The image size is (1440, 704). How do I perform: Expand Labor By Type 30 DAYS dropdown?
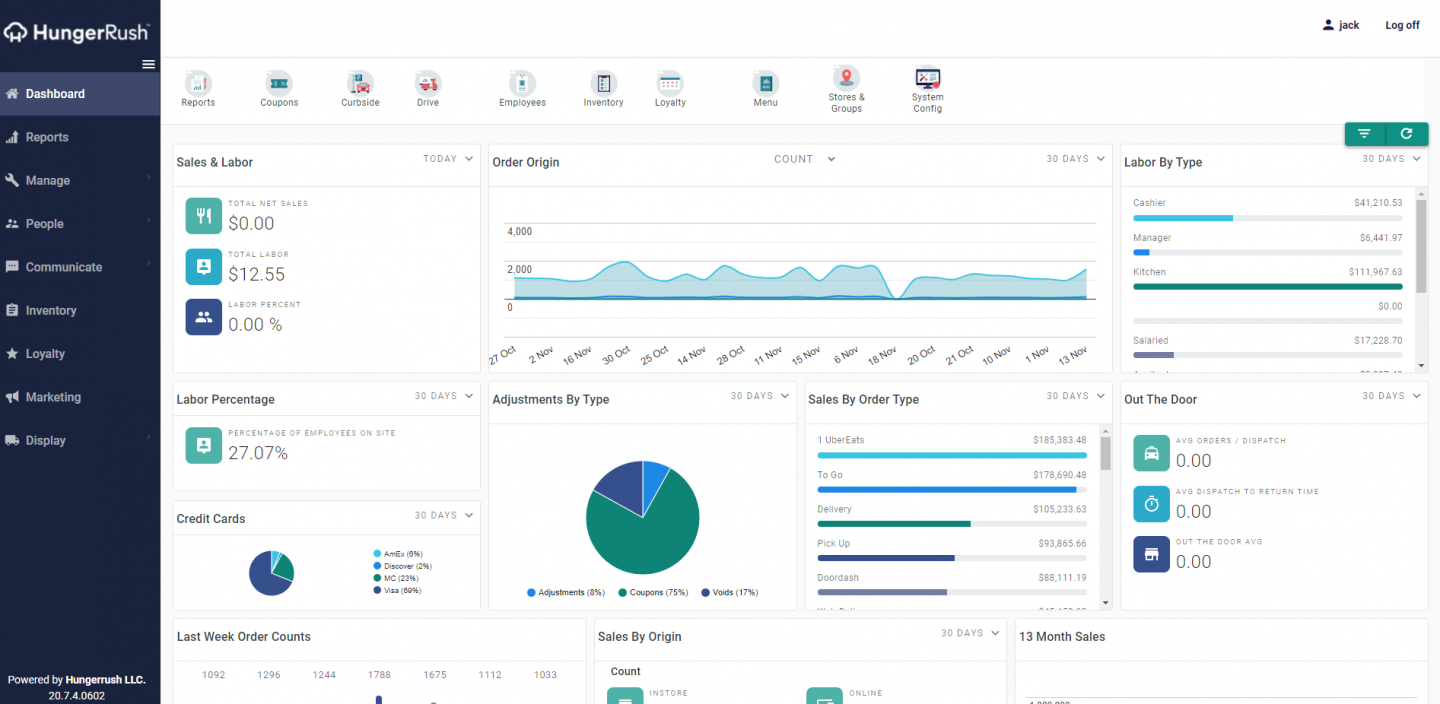coord(1390,159)
